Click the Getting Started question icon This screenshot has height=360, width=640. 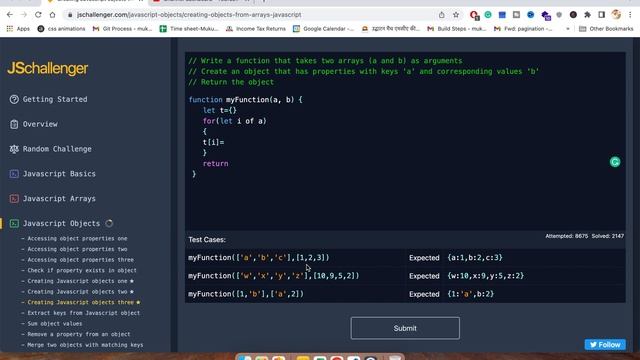tap(14, 99)
